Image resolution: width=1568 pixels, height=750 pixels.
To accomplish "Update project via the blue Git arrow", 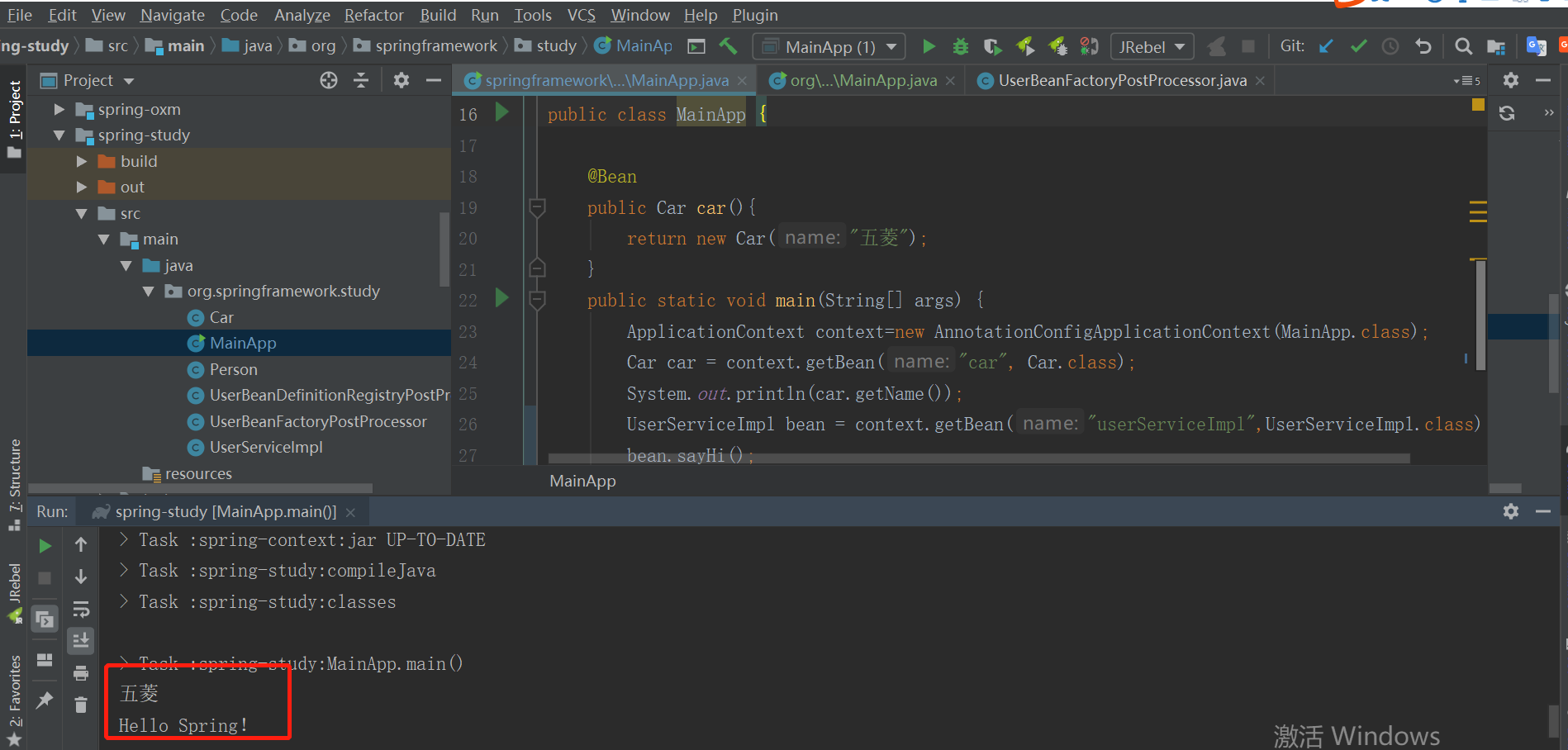I will 1327,46.
